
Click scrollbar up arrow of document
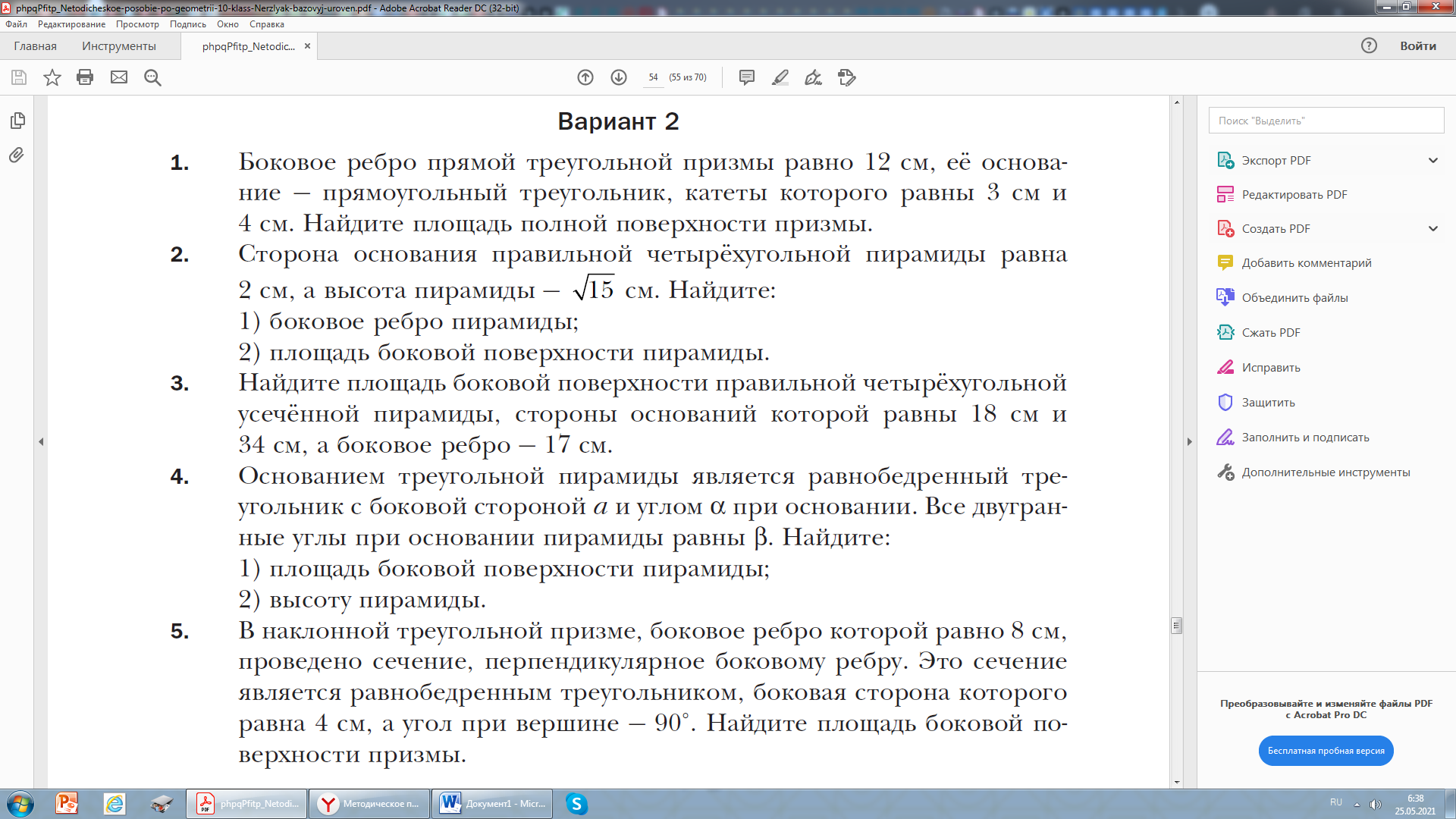pyautogui.click(x=1177, y=102)
